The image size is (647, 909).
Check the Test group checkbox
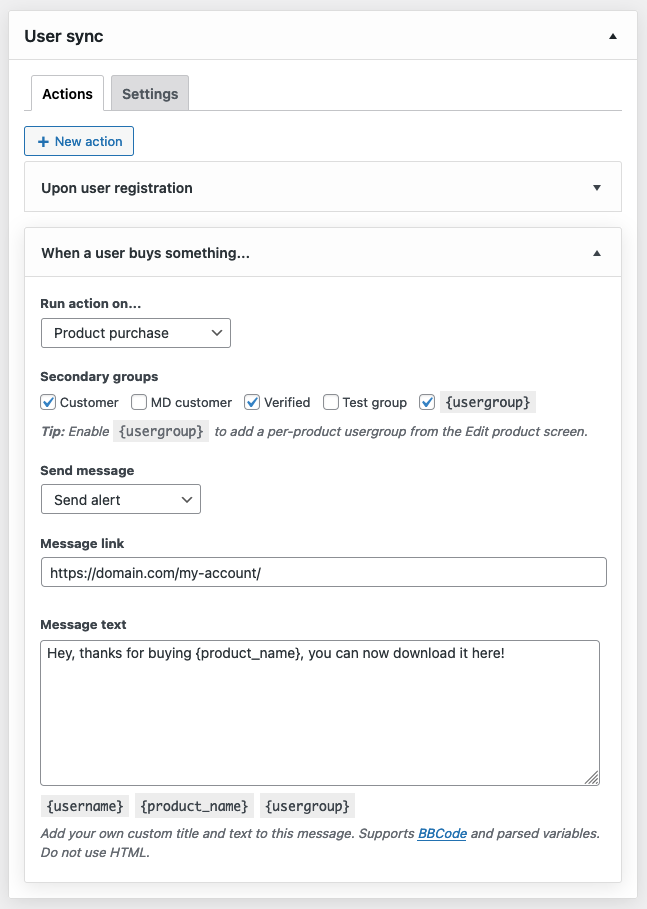pyautogui.click(x=331, y=402)
